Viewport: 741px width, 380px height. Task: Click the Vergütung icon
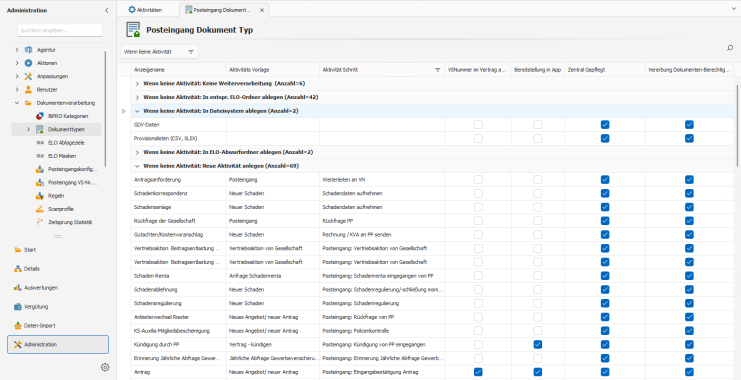pos(18,306)
